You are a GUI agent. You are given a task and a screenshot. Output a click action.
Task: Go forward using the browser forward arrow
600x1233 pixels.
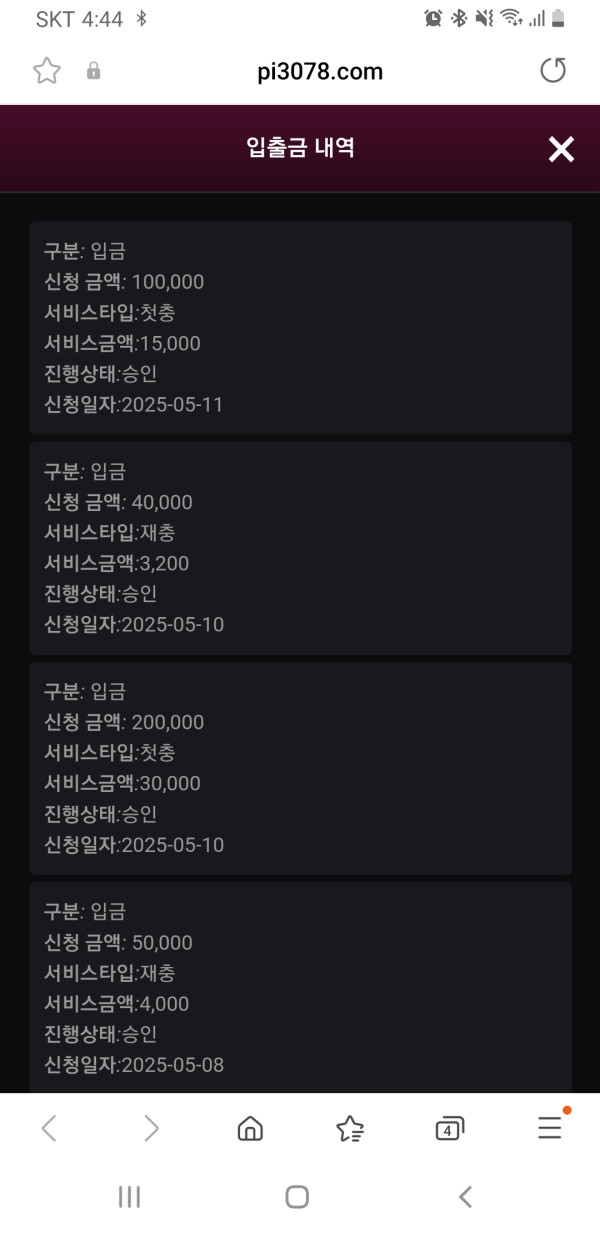click(x=151, y=1129)
